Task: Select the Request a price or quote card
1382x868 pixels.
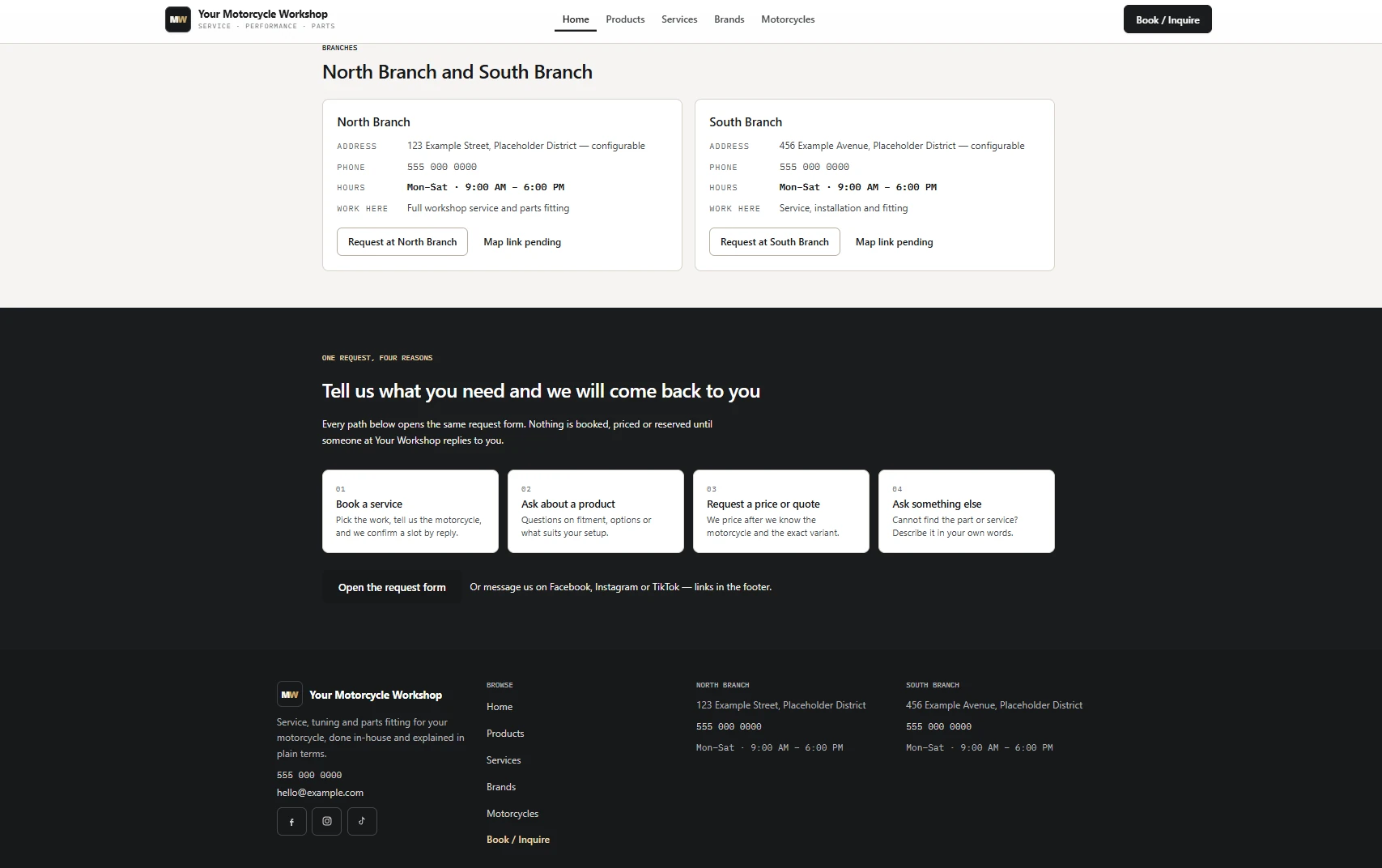Action: click(x=781, y=511)
